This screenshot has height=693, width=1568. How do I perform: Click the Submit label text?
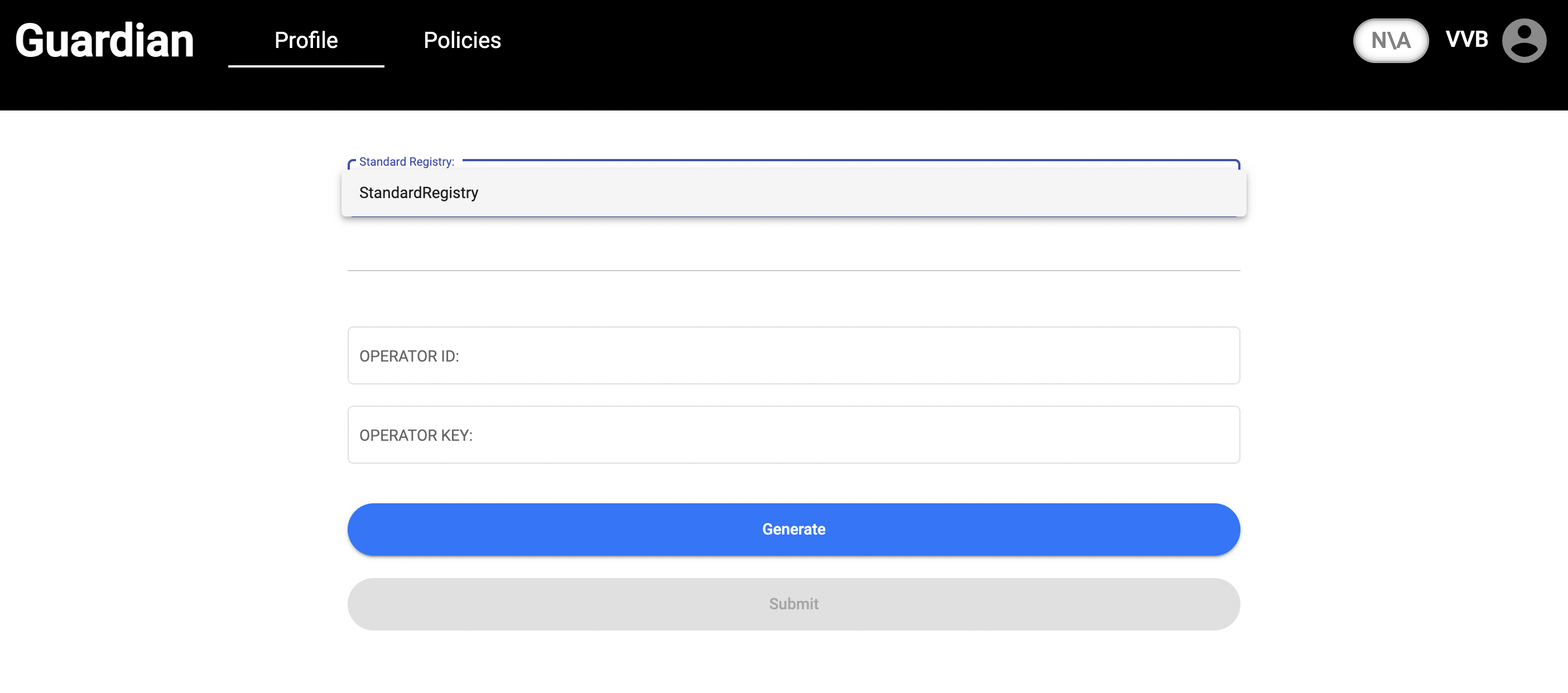[793, 604]
